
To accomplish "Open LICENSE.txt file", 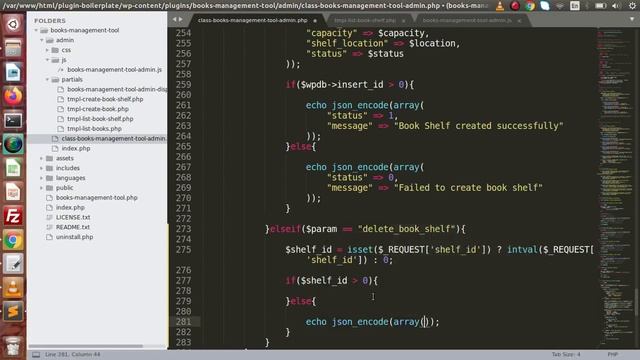I will [x=73, y=217].
